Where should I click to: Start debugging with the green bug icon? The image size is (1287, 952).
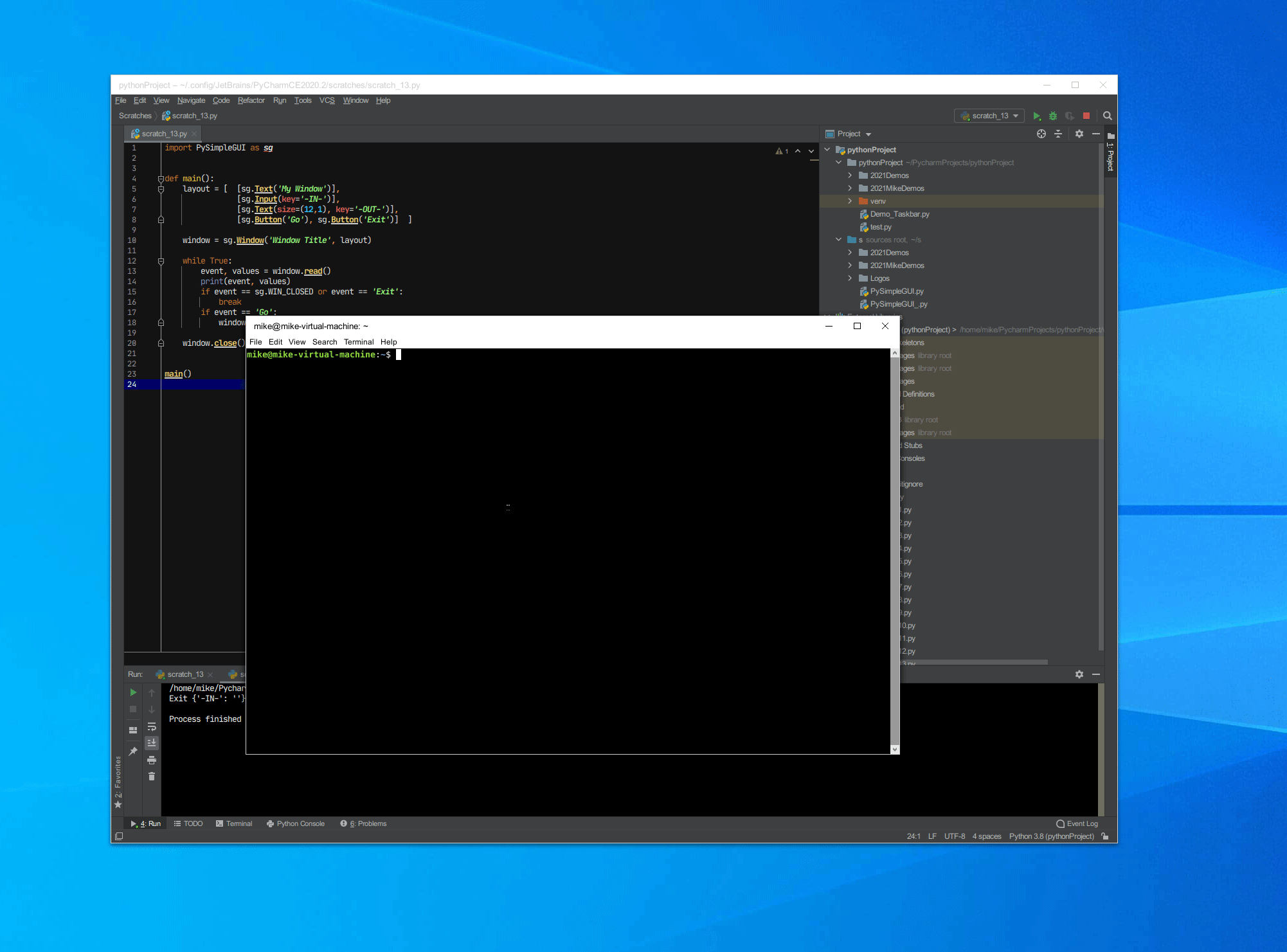1053,116
